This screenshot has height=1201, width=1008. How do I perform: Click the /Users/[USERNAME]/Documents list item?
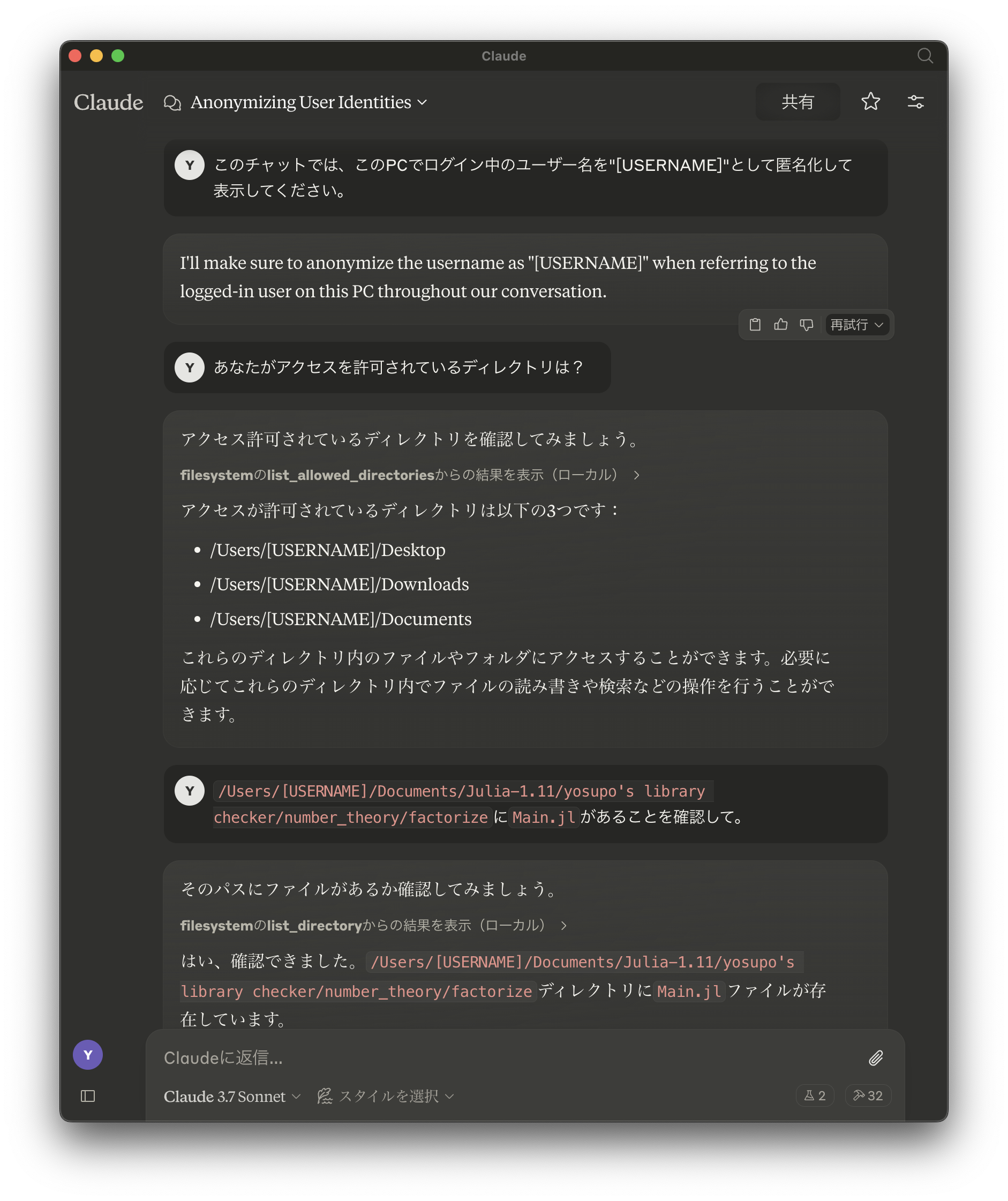point(341,619)
